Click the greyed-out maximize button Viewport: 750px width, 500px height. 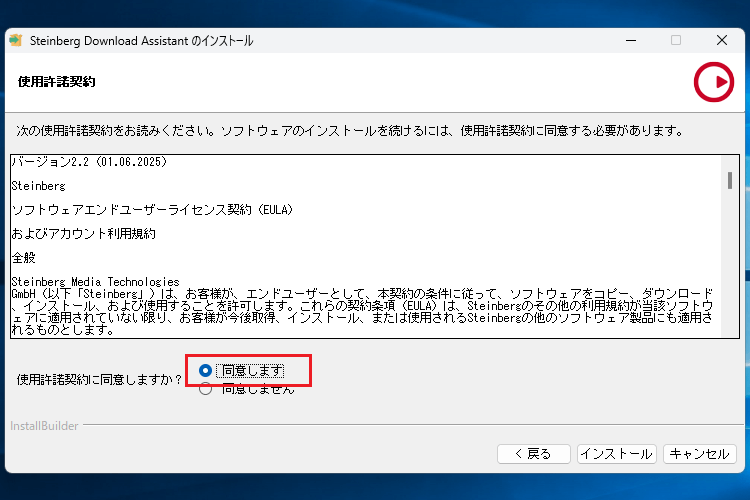(x=676, y=40)
